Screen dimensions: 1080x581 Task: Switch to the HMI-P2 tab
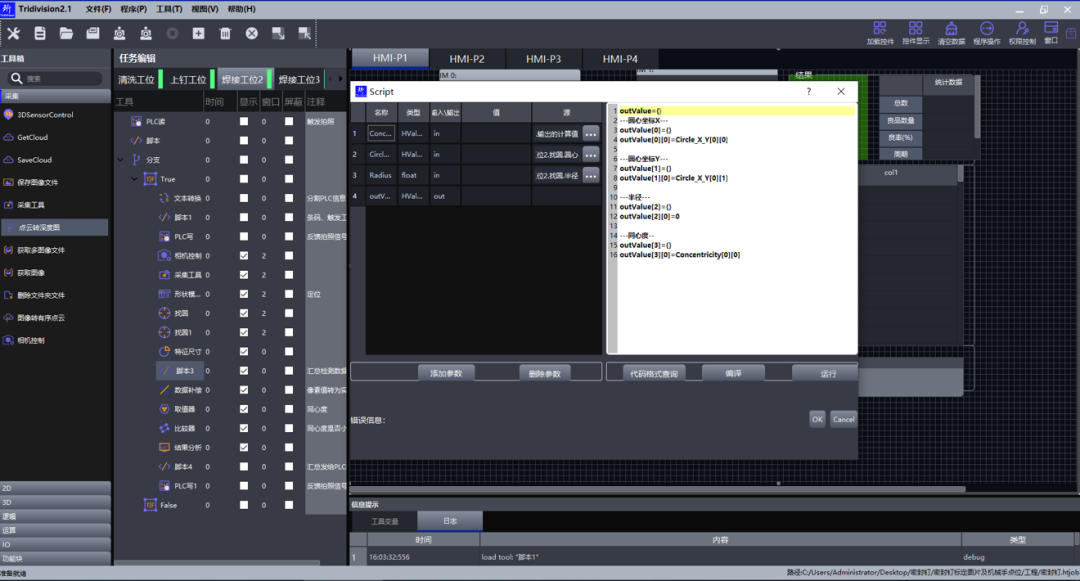pos(466,59)
